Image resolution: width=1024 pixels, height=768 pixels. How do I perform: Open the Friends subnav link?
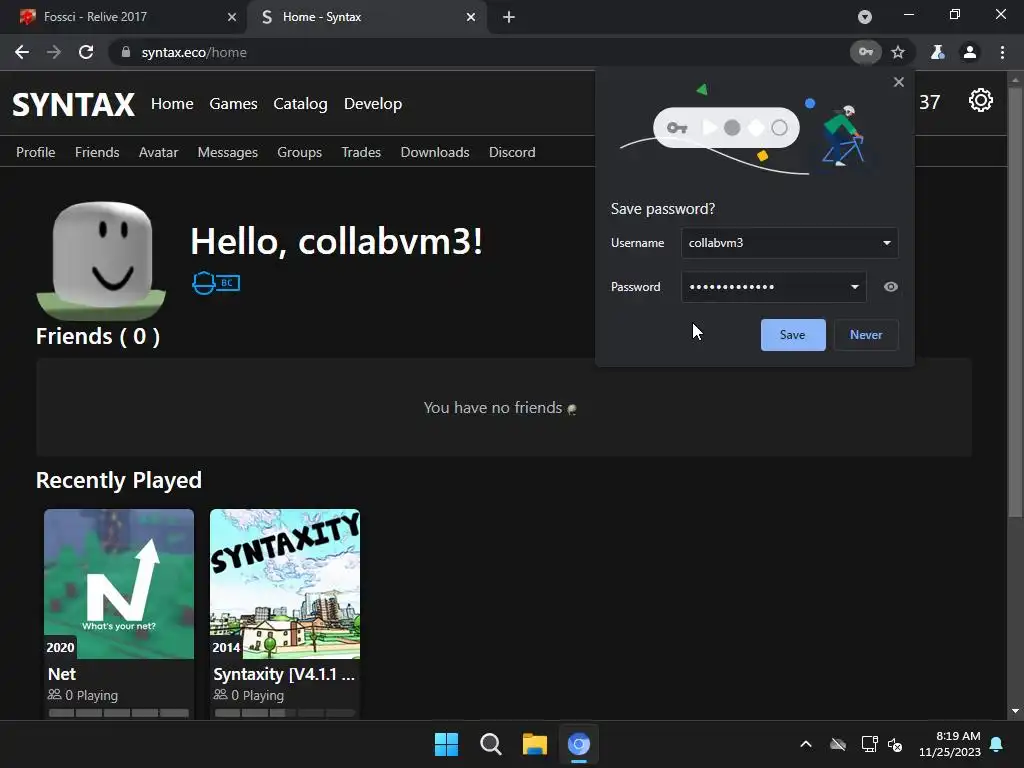coord(97,152)
